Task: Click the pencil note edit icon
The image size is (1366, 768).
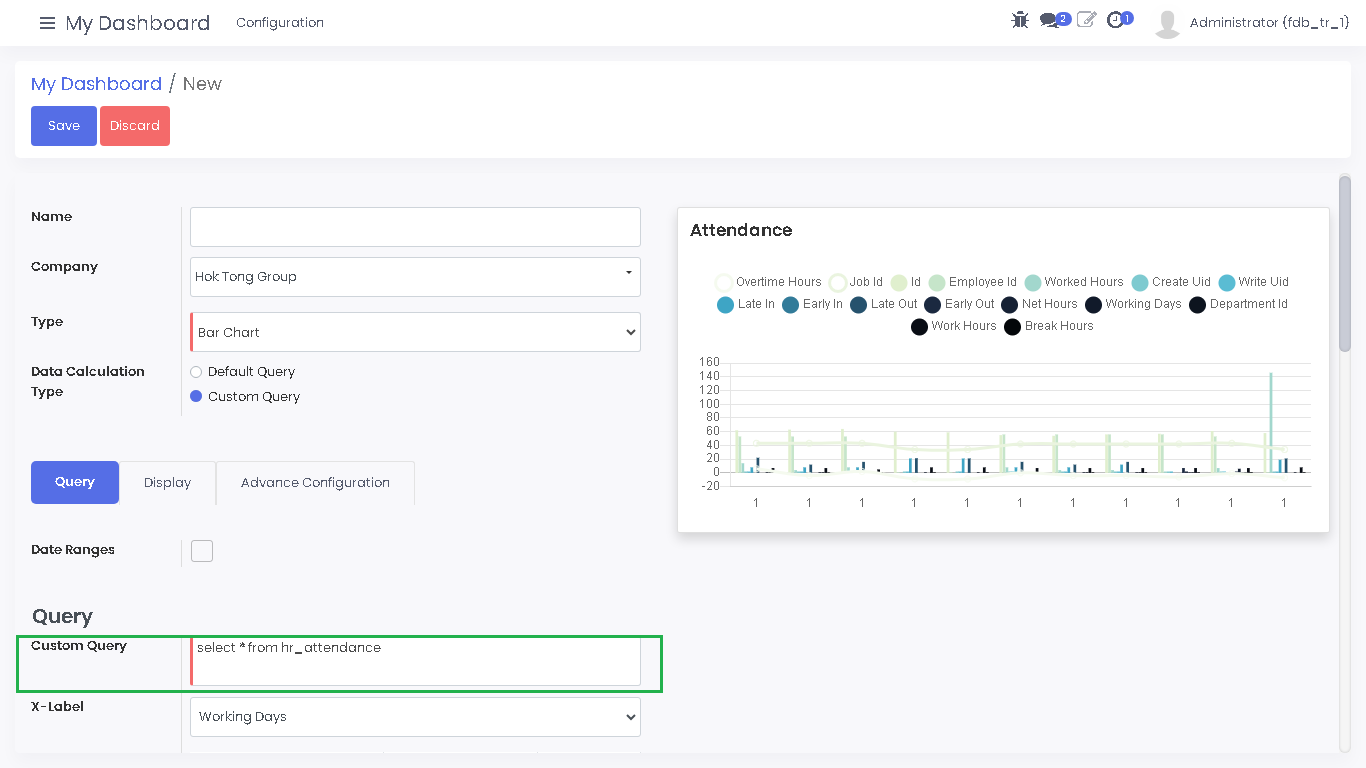Action: point(1086,20)
